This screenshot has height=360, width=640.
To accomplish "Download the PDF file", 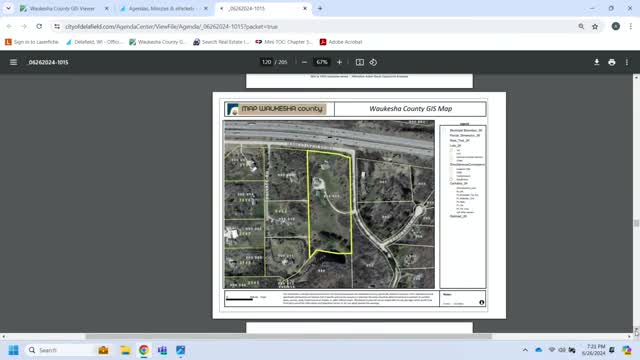I will tap(596, 62).
